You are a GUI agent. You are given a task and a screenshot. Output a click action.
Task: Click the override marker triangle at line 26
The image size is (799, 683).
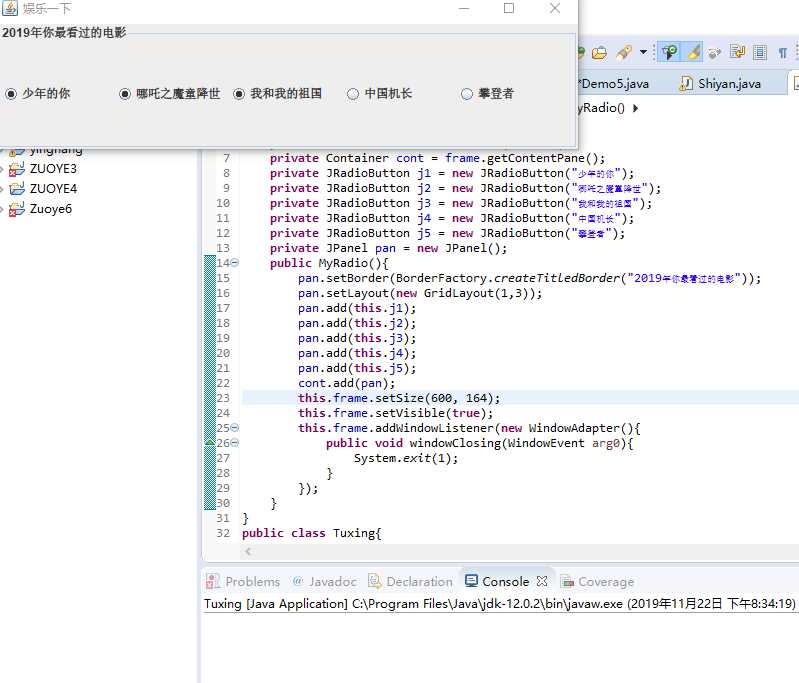click(x=209, y=442)
